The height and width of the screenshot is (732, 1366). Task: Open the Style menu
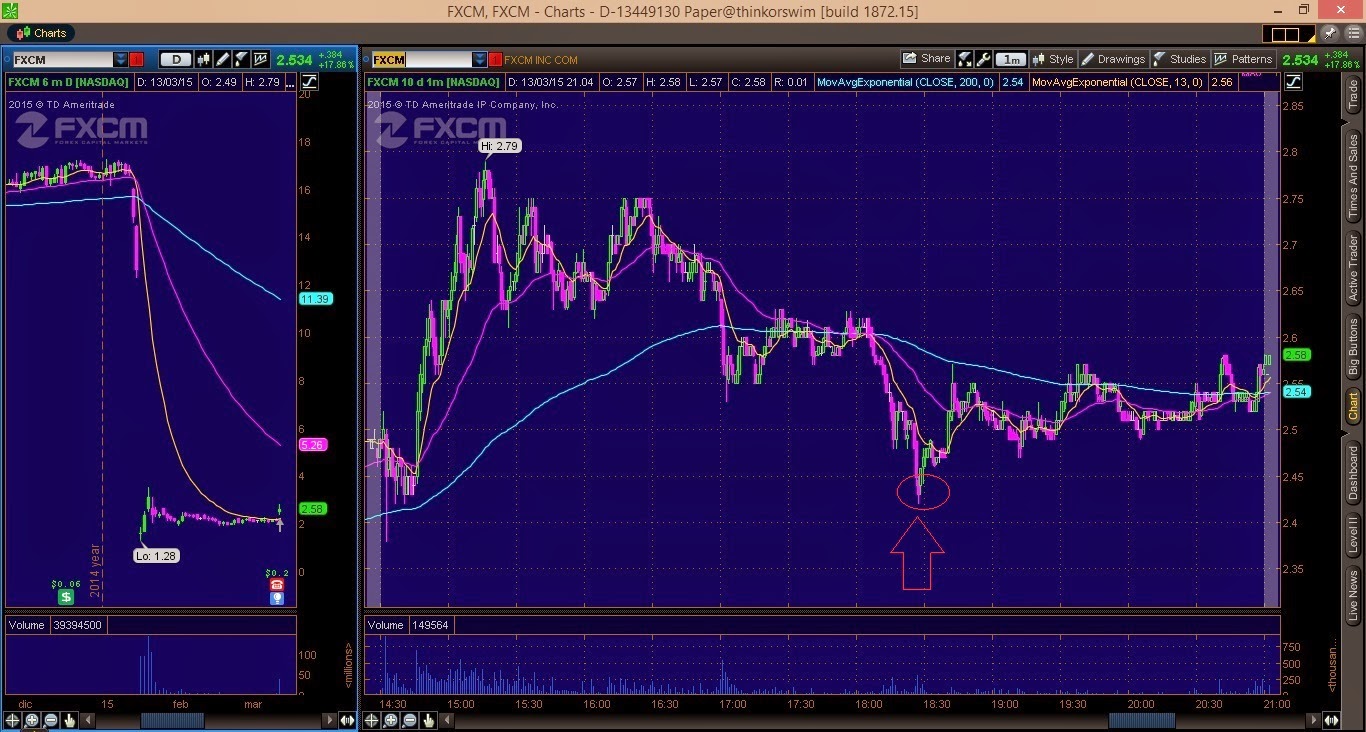click(x=1053, y=59)
